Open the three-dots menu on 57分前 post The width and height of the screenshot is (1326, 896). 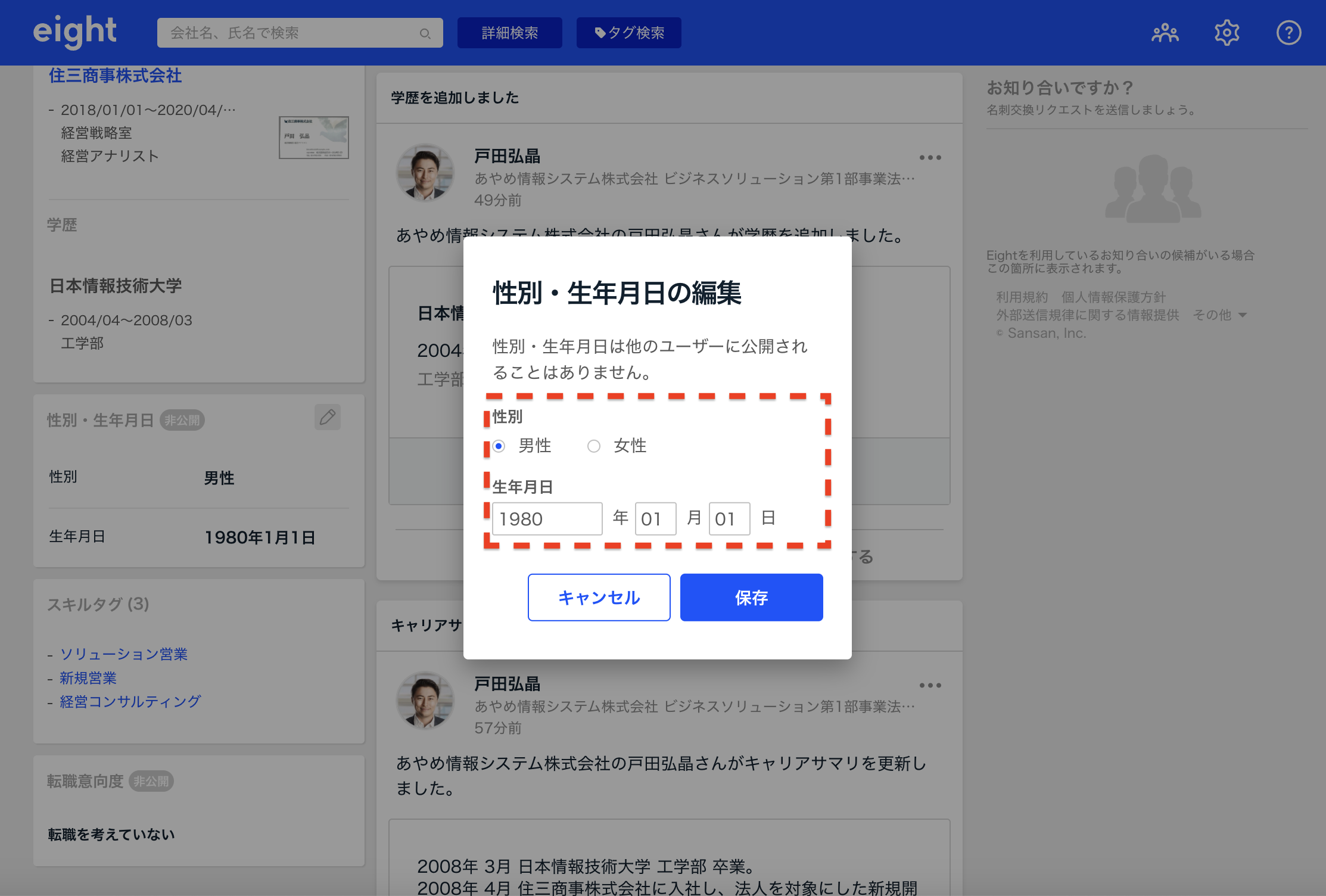tap(930, 686)
